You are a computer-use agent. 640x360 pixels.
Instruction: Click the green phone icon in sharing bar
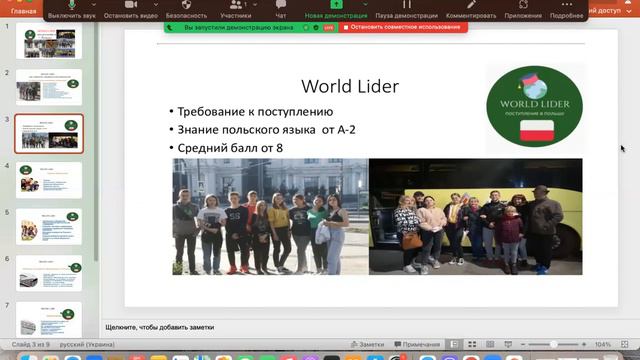point(170,28)
